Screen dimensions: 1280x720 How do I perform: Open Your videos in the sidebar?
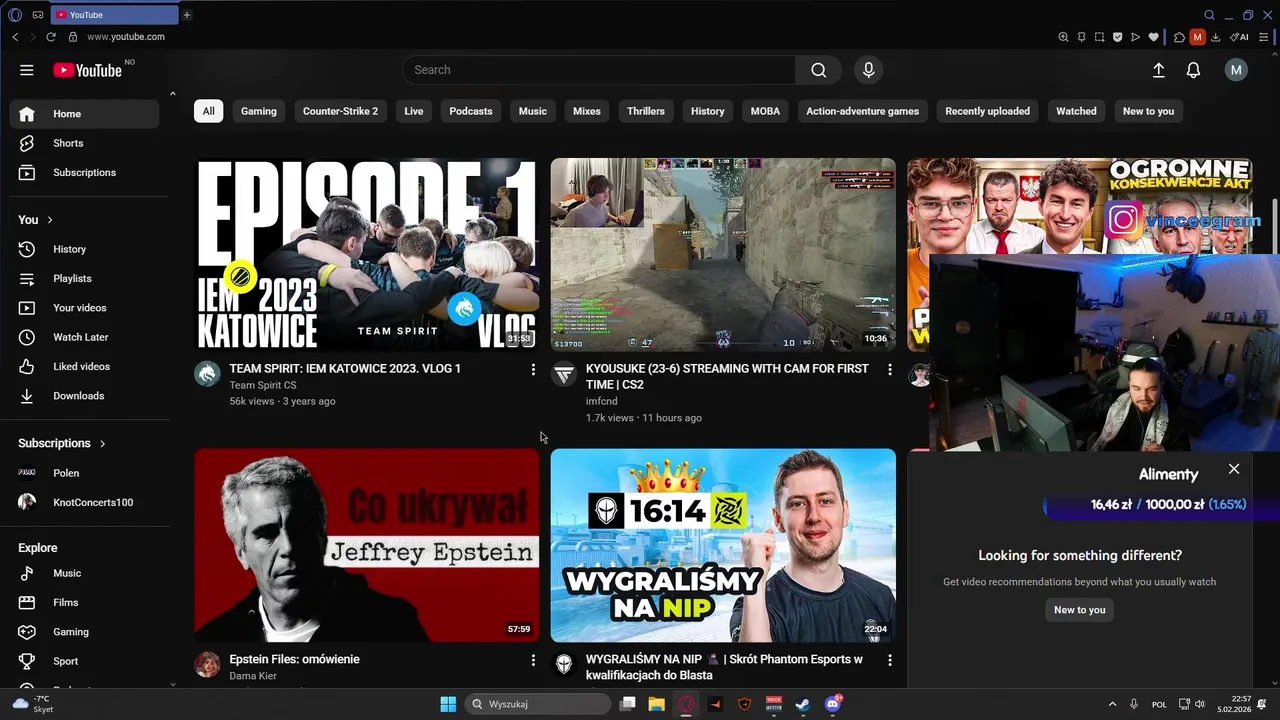click(84, 308)
